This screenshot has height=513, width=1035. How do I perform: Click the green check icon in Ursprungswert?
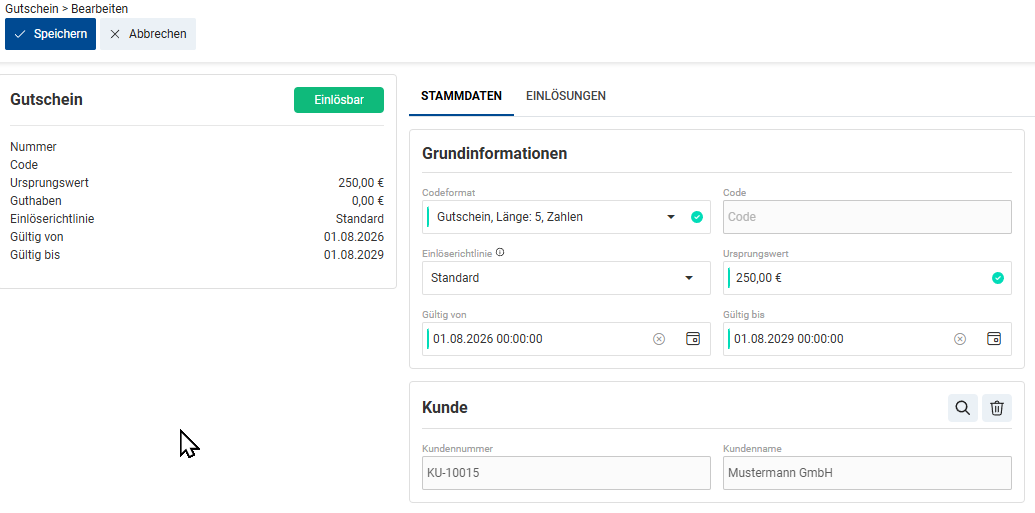[998, 278]
